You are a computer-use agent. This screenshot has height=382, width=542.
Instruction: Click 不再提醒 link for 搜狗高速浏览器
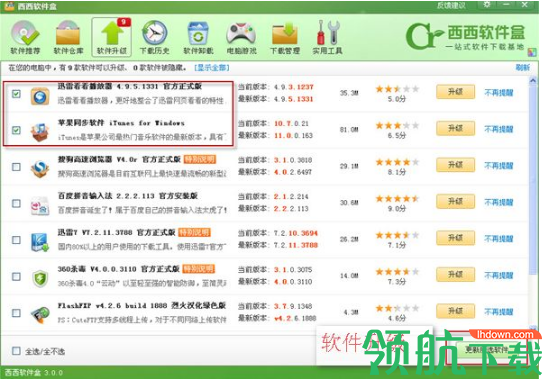point(499,166)
